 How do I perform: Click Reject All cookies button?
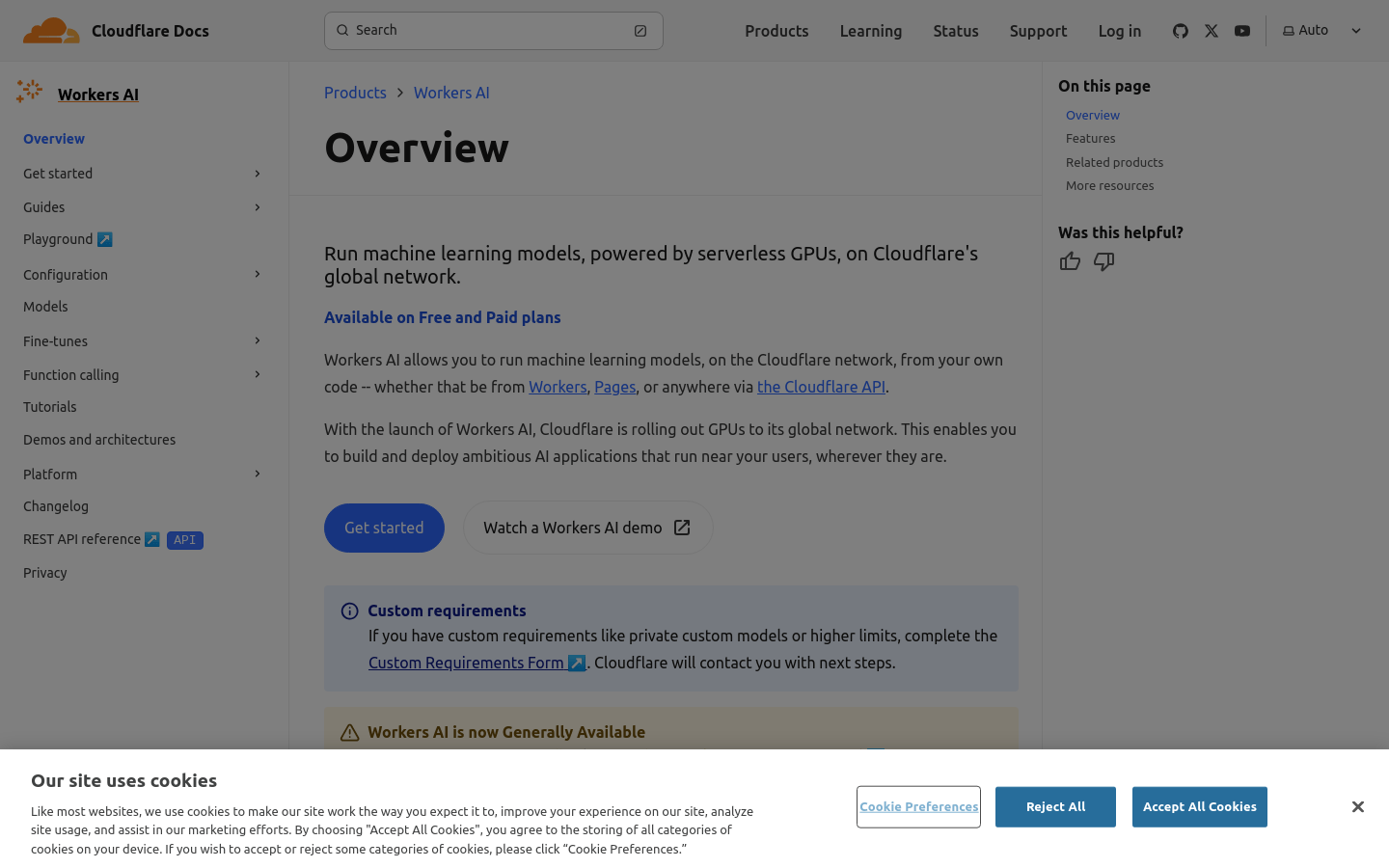tap(1055, 806)
